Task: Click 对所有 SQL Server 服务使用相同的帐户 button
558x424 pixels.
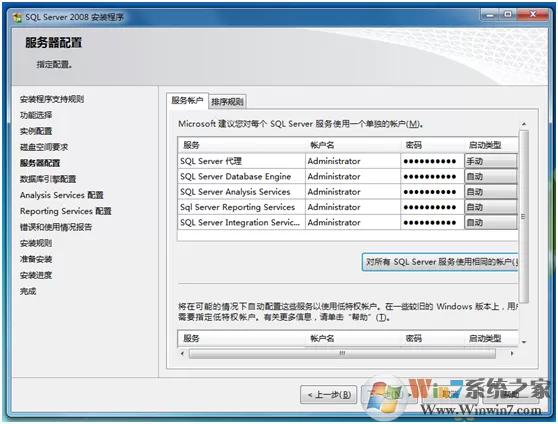Action: click(440, 262)
